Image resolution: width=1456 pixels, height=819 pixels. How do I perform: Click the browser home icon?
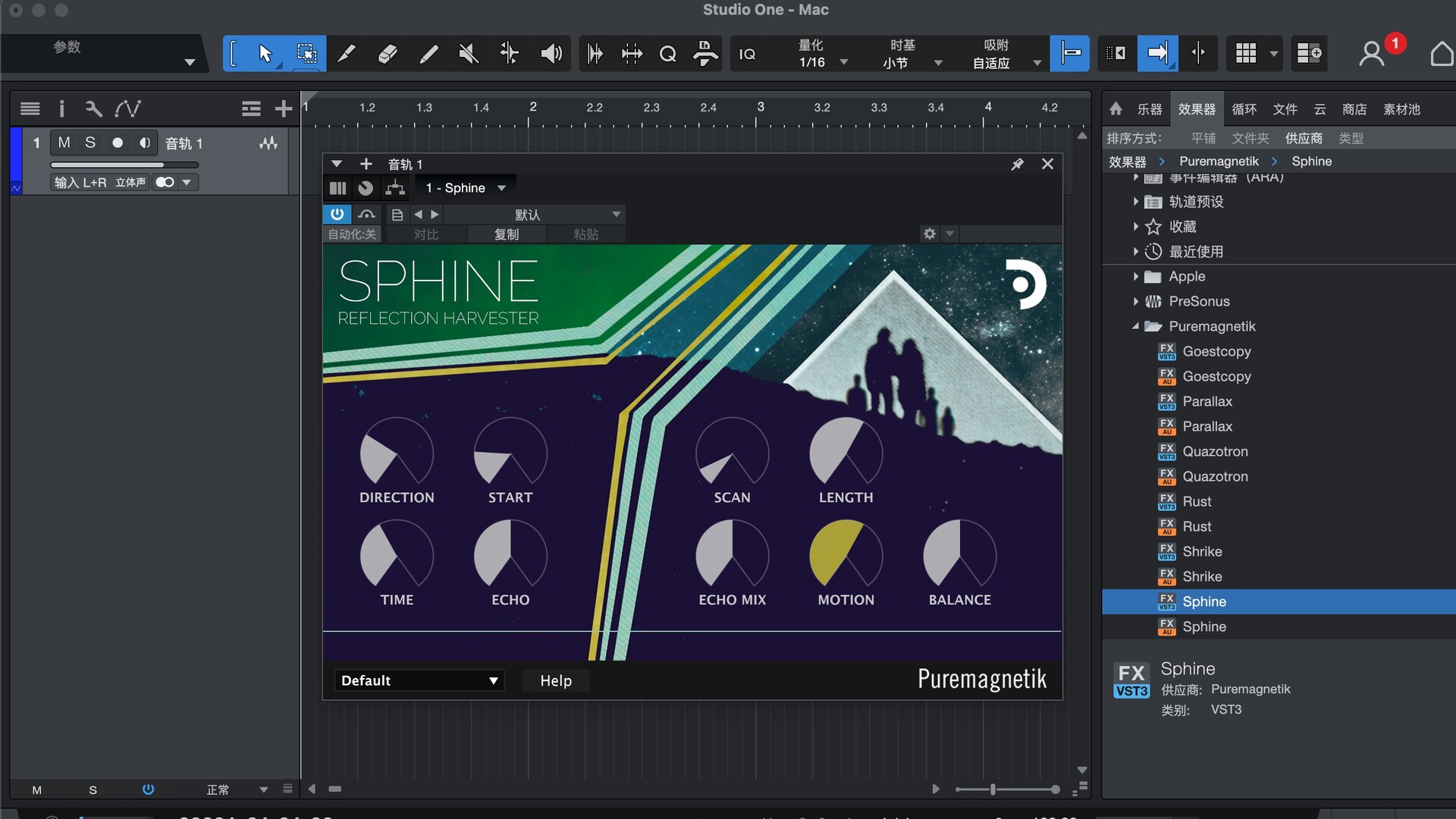(1116, 109)
